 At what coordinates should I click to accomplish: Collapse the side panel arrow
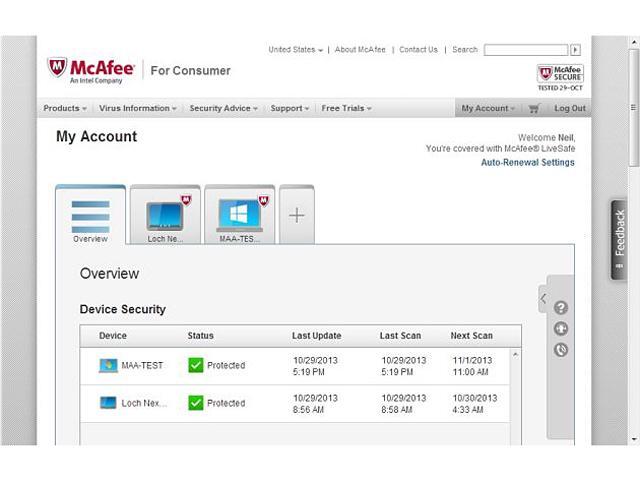pos(543,298)
